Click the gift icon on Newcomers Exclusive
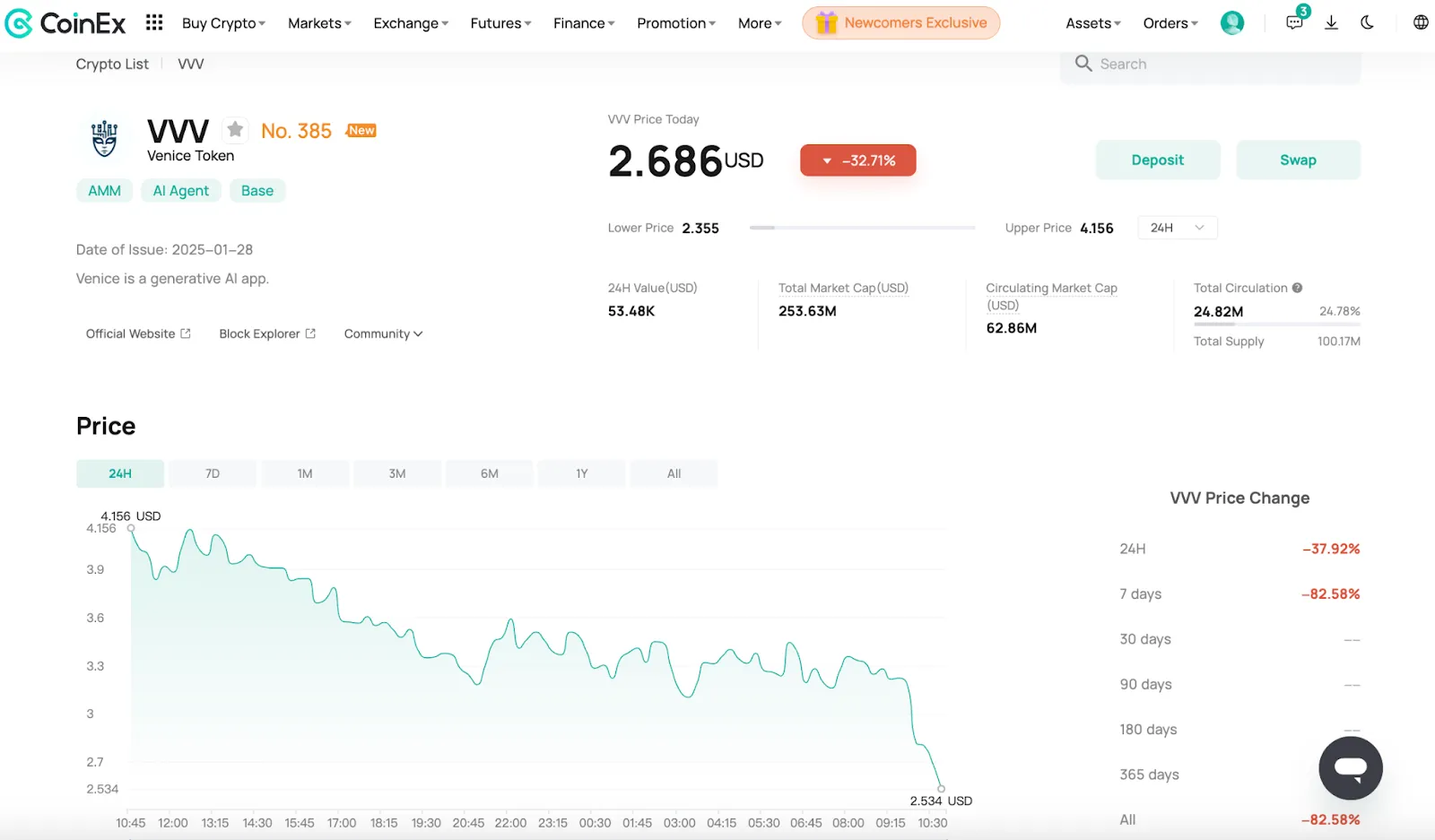This screenshot has height=840, width=1435. click(826, 22)
